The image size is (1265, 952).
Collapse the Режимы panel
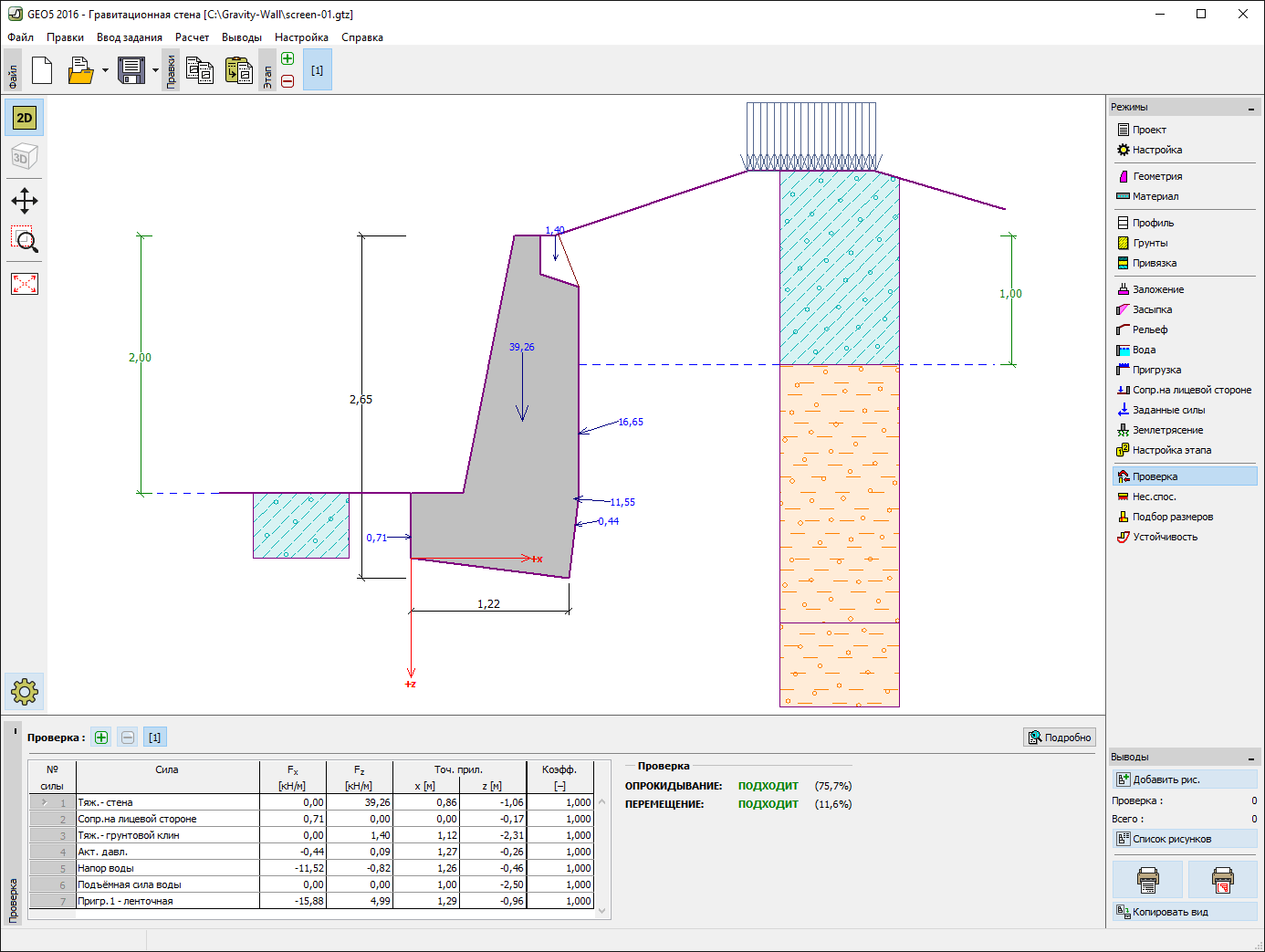[x=1250, y=108]
